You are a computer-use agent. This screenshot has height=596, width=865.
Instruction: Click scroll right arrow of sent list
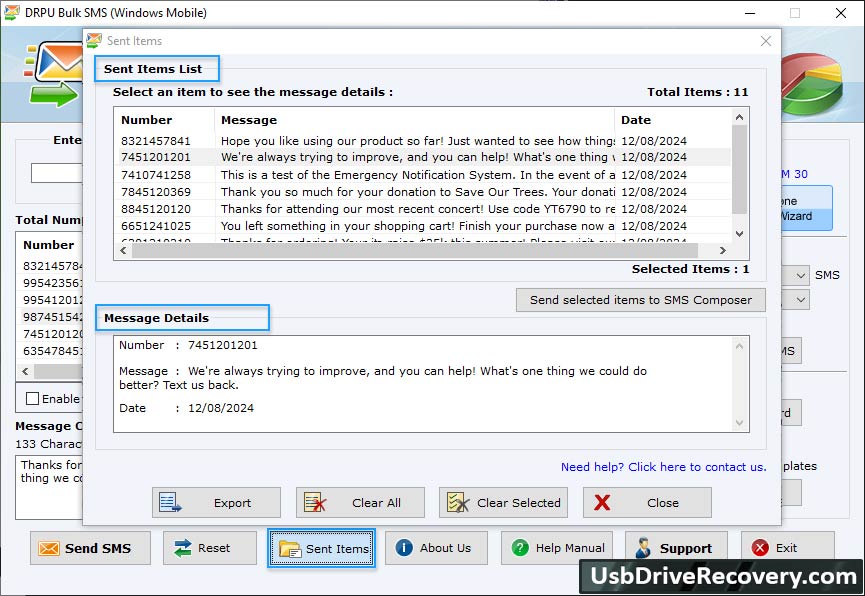[723, 251]
